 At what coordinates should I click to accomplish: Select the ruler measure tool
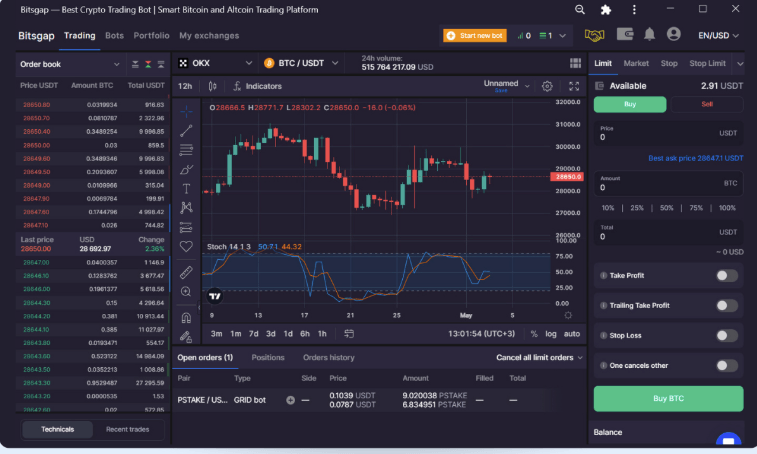point(186,272)
